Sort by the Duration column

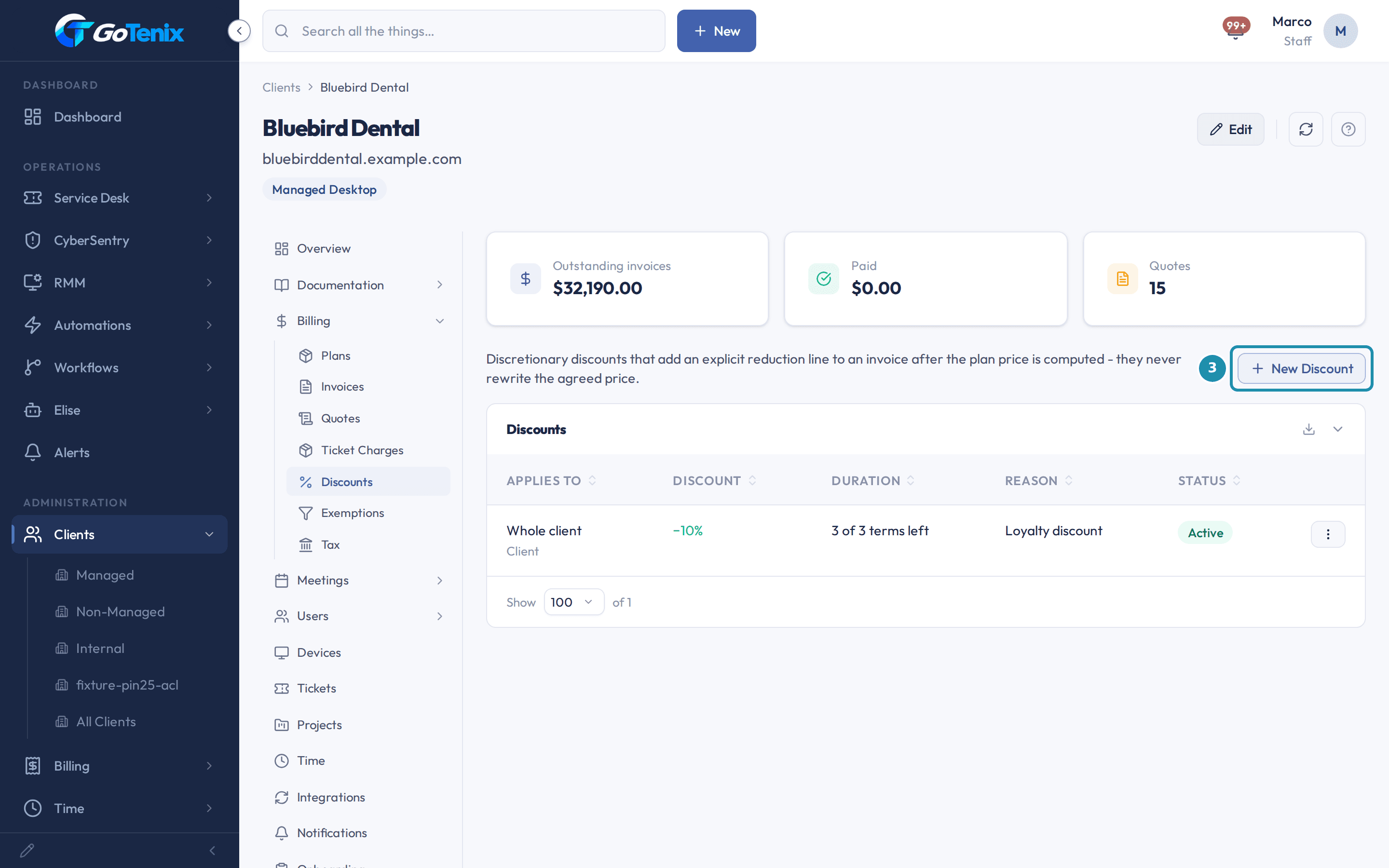(x=872, y=480)
